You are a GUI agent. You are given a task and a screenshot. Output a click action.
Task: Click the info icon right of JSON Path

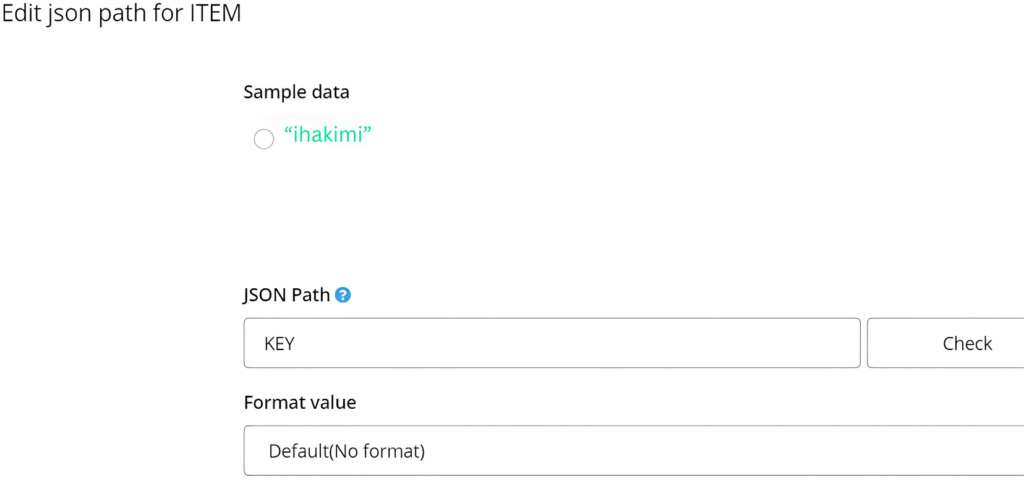[x=343, y=295]
